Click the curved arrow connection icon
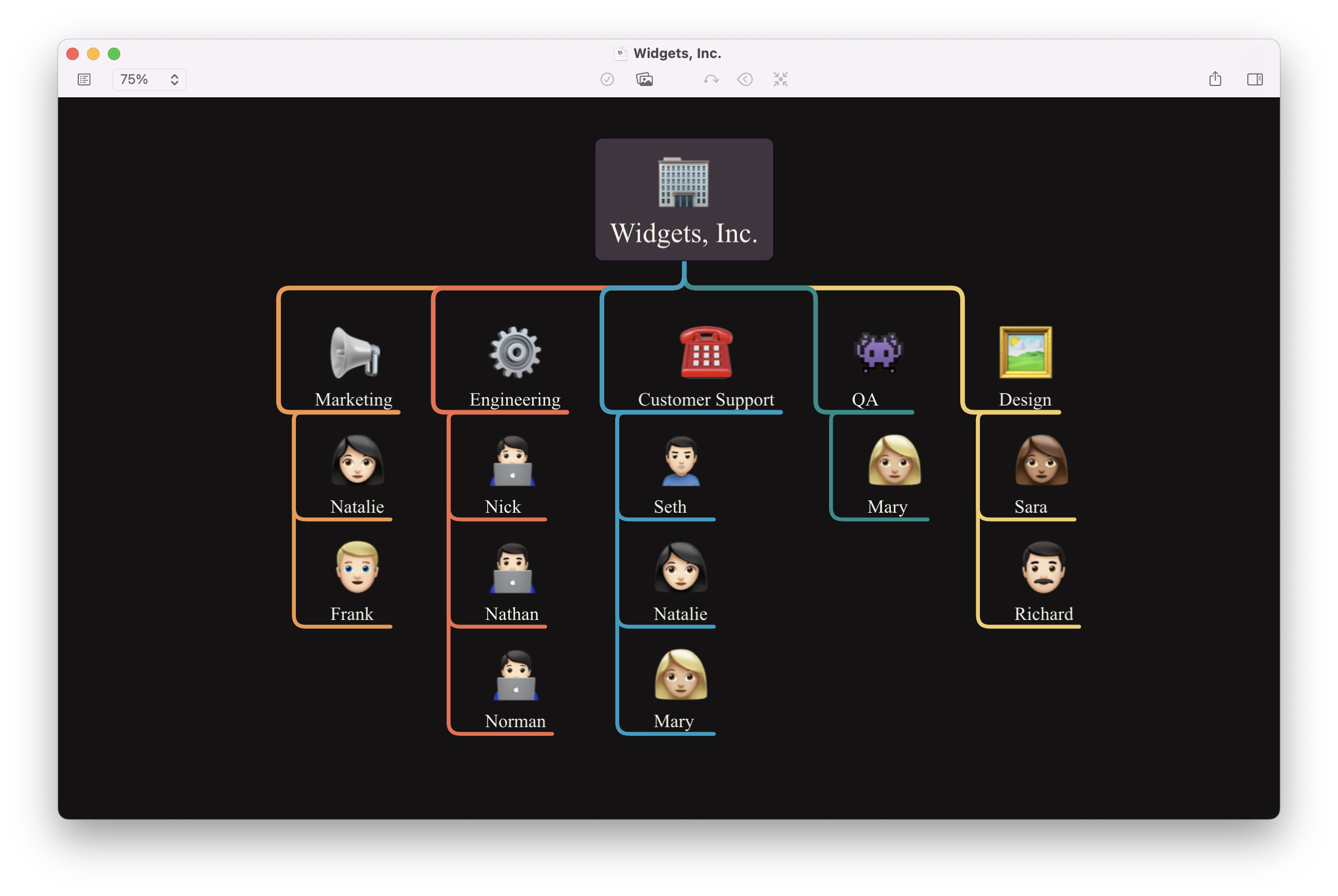 711,79
